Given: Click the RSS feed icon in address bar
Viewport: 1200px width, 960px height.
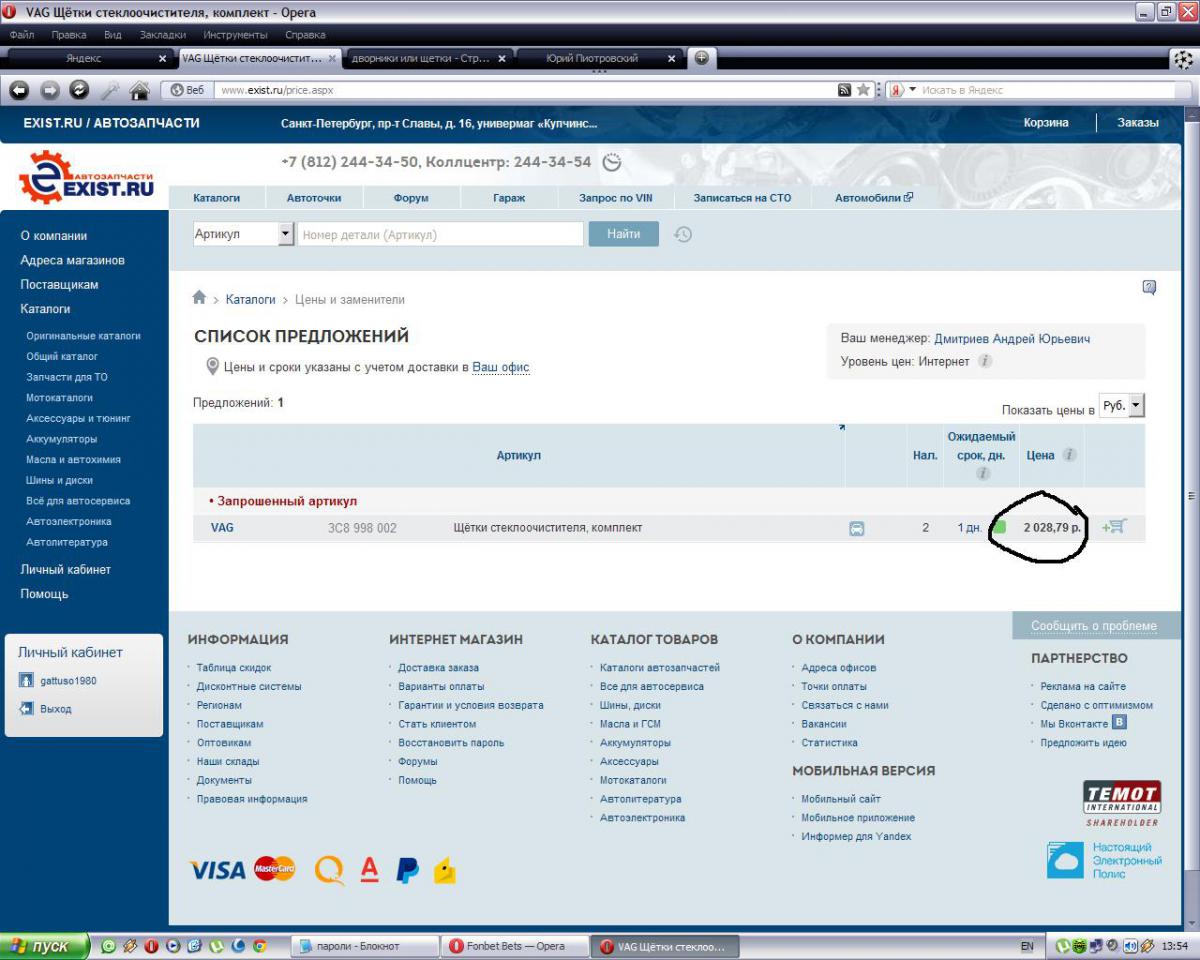Looking at the screenshot, I should click(845, 90).
